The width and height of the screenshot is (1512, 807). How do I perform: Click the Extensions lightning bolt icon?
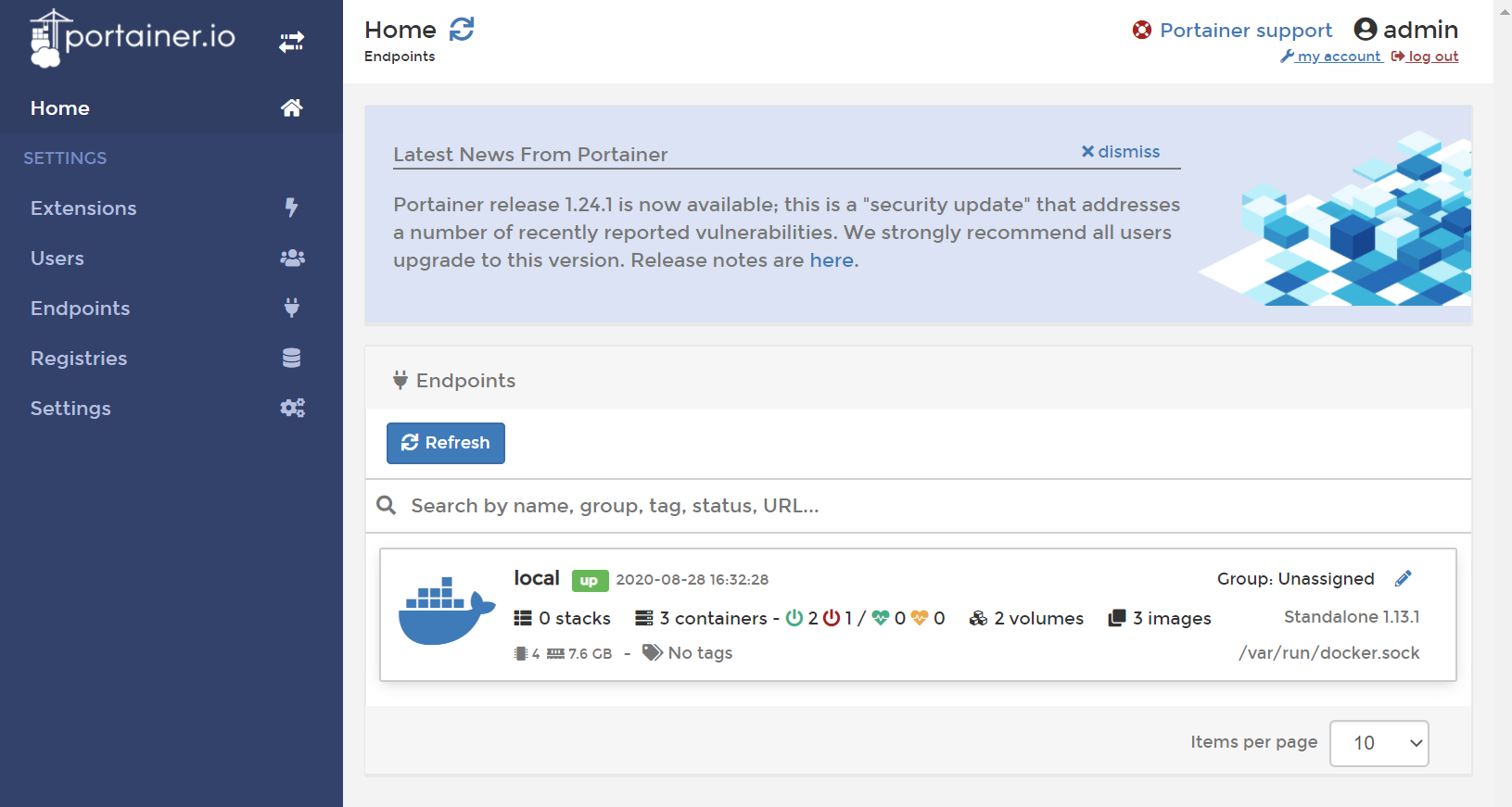[291, 208]
